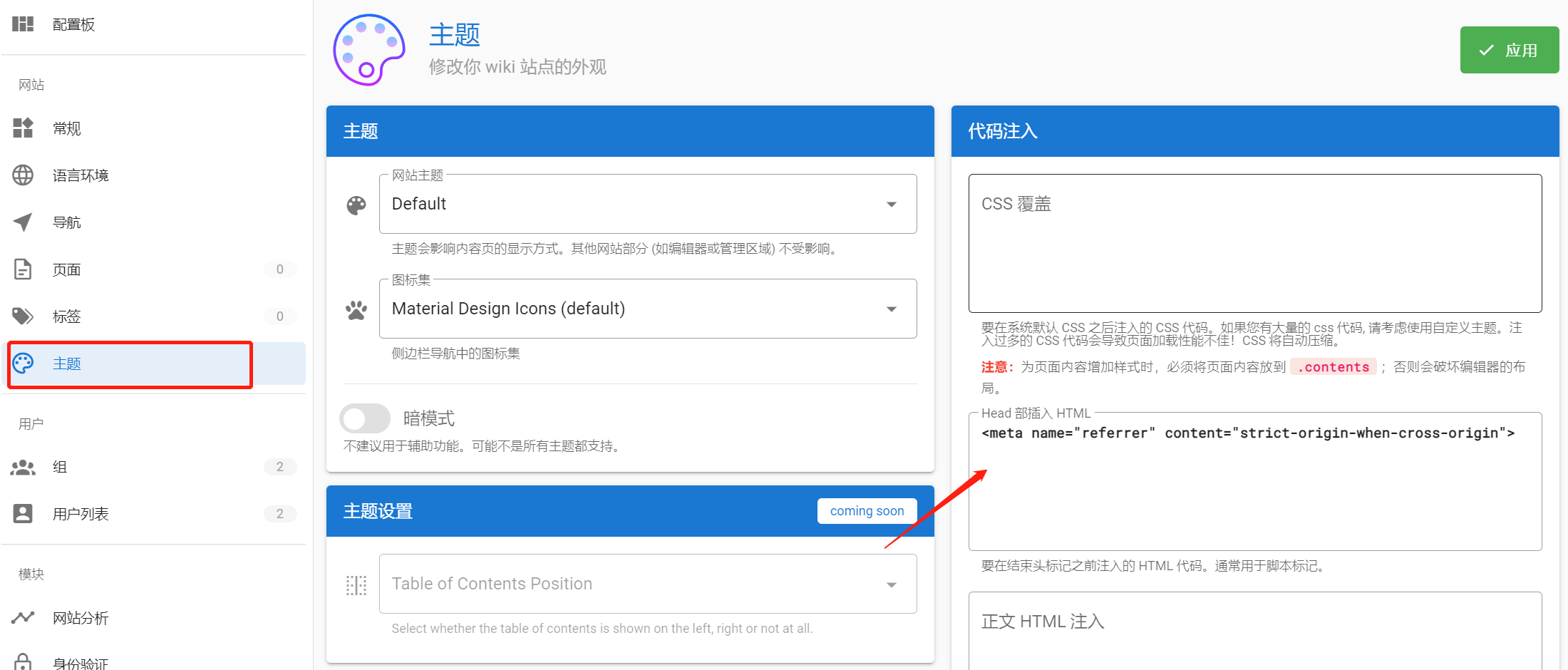Click the dotted column icon beside Table of Contents
The image size is (1568, 670).
[356, 585]
